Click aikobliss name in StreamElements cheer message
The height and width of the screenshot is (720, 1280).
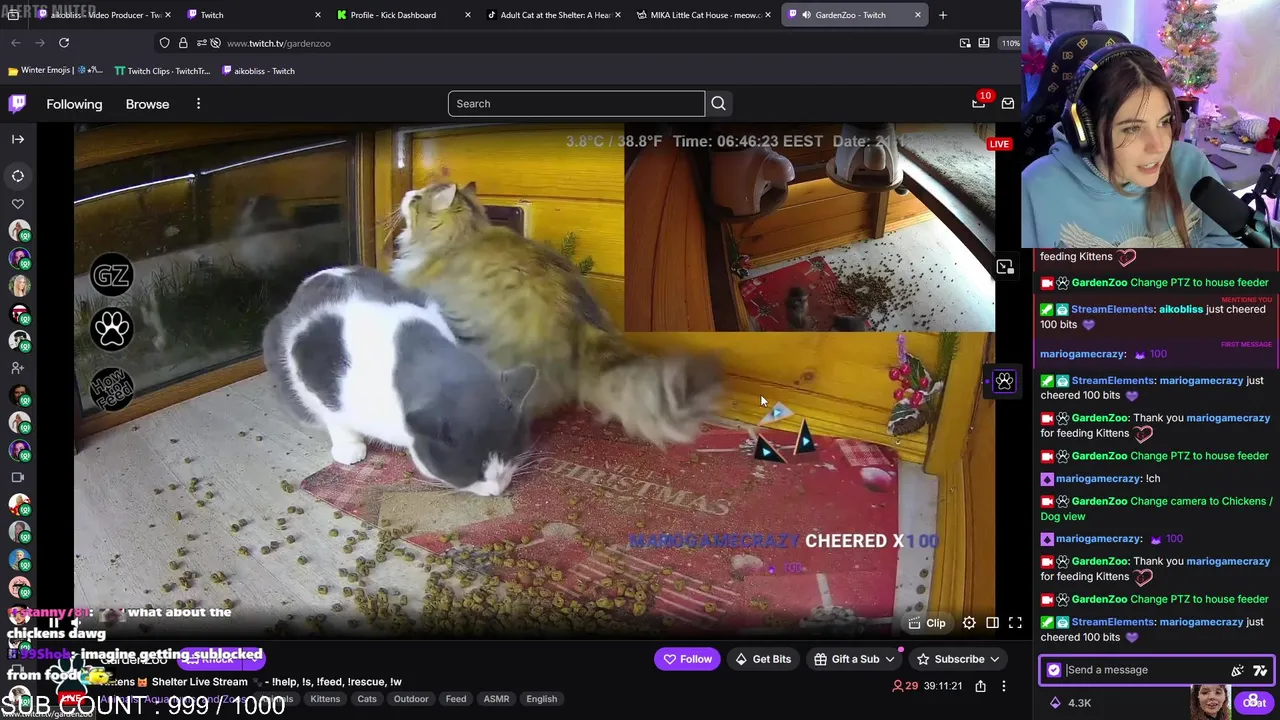(x=1180, y=310)
